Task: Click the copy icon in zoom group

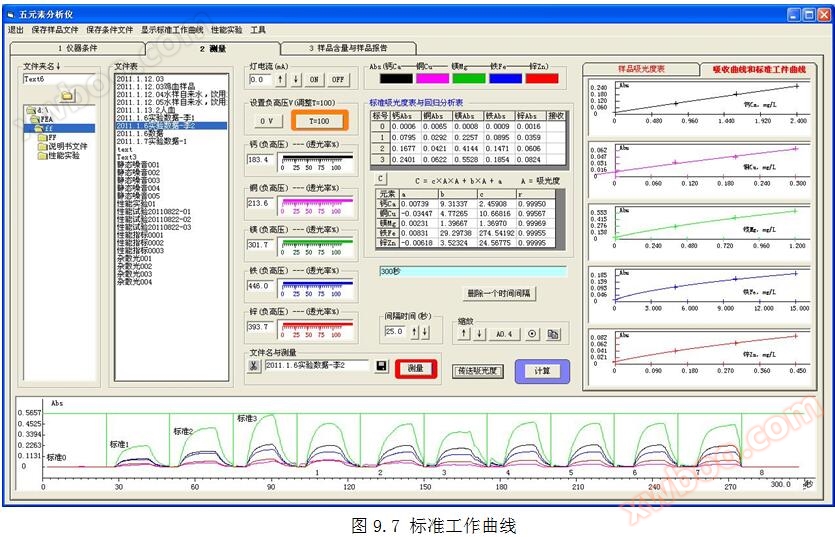Action: 553,333
